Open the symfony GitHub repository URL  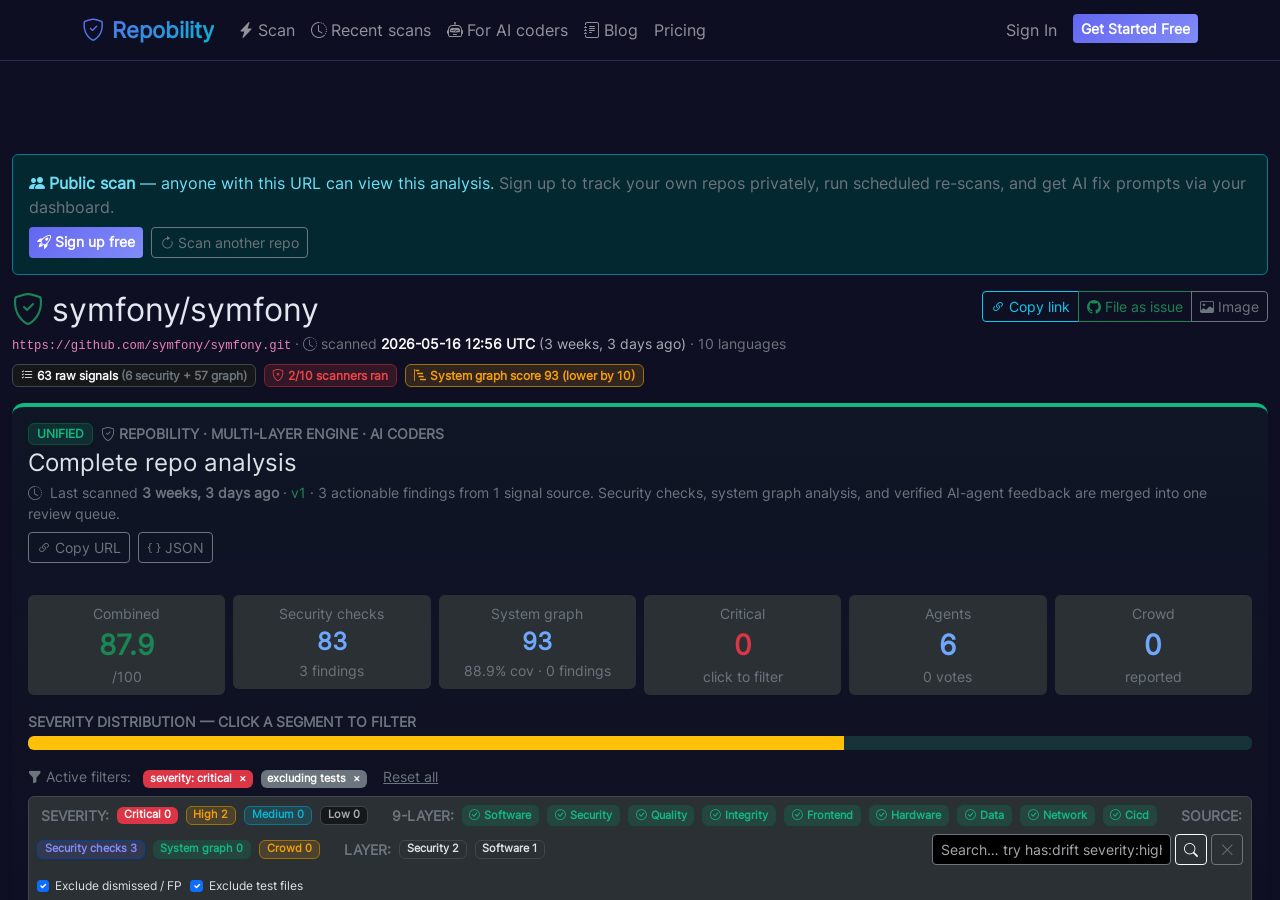(151, 345)
